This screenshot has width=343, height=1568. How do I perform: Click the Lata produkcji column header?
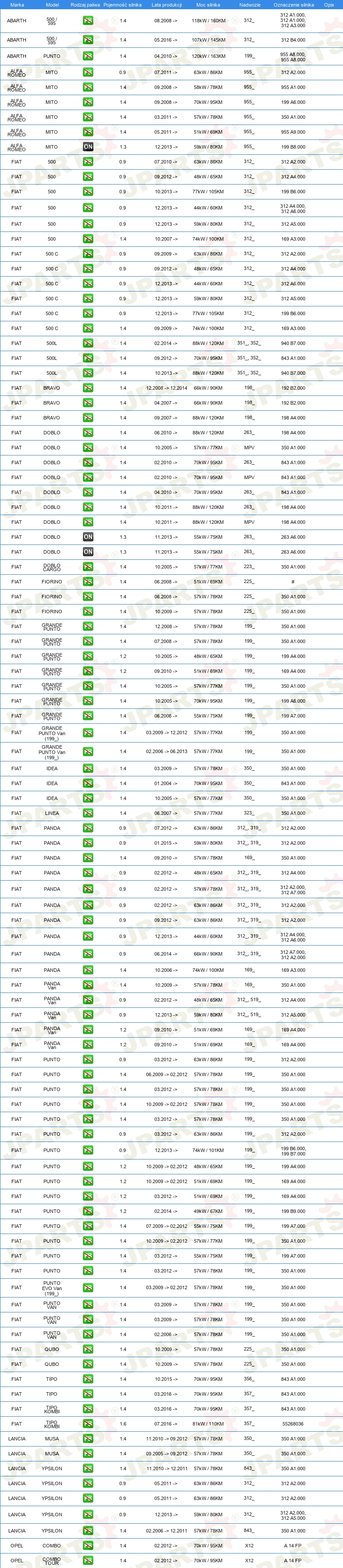(x=166, y=5)
